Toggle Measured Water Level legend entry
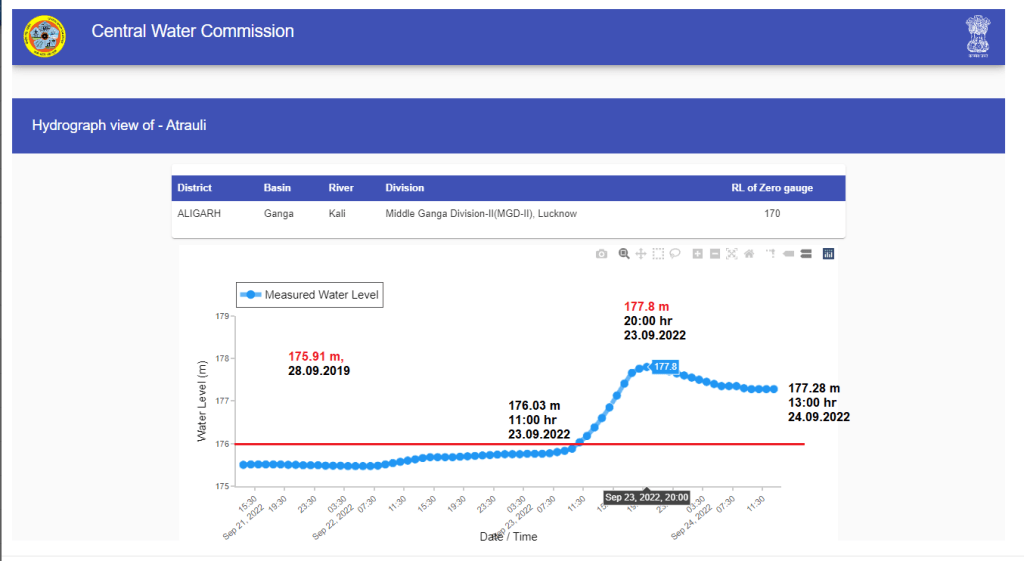1024x561 pixels. coord(310,295)
